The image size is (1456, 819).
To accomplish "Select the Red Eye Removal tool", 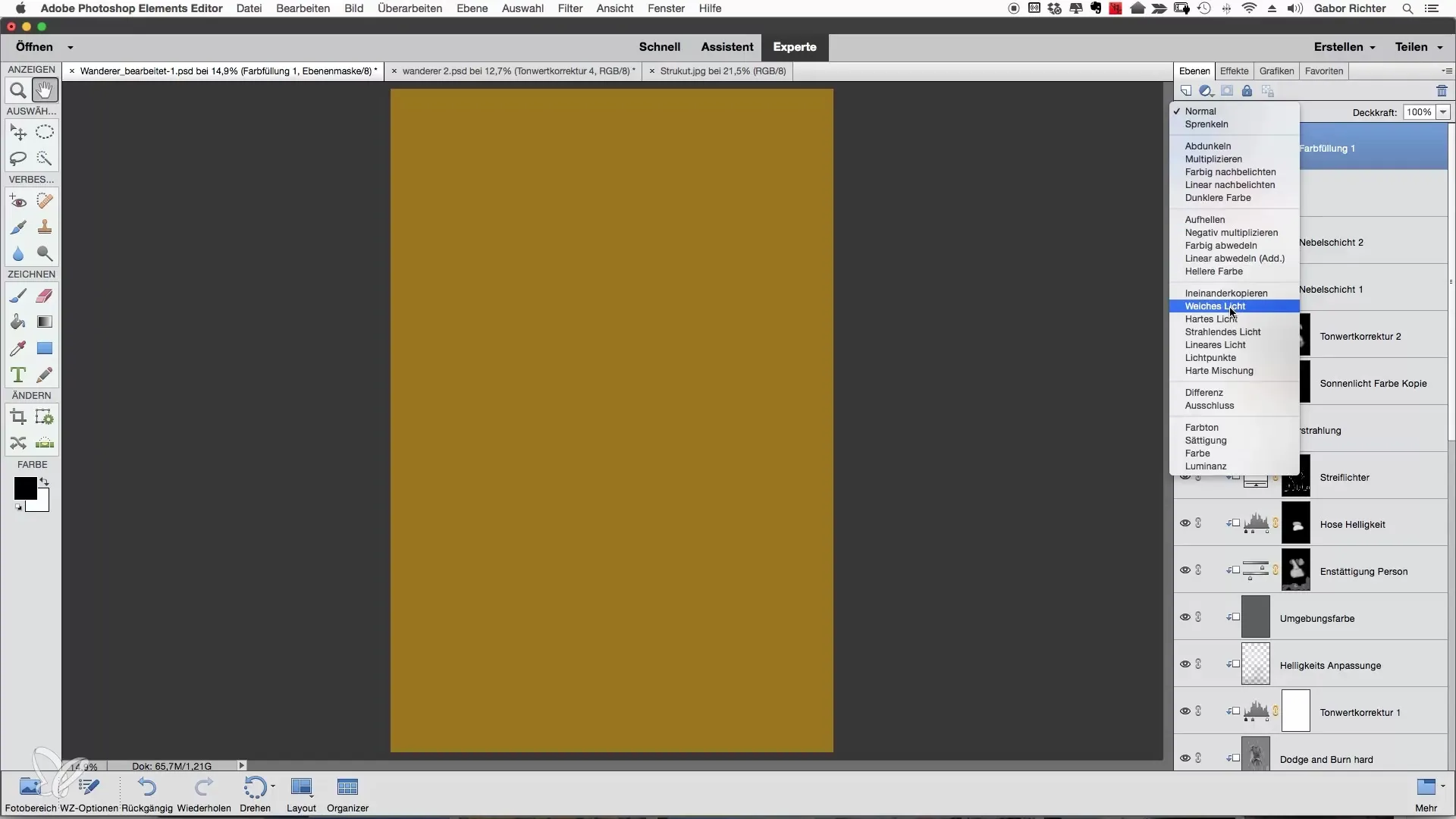I will (x=18, y=201).
